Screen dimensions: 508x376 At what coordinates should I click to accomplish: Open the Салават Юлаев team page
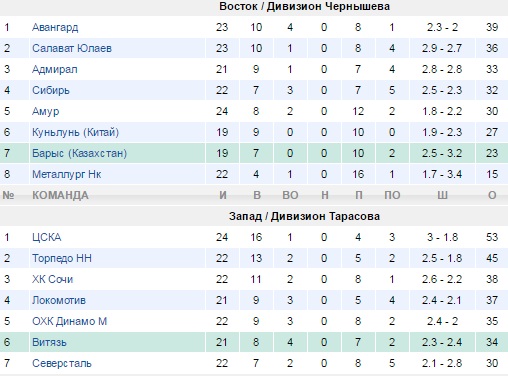click(x=72, y=48)
